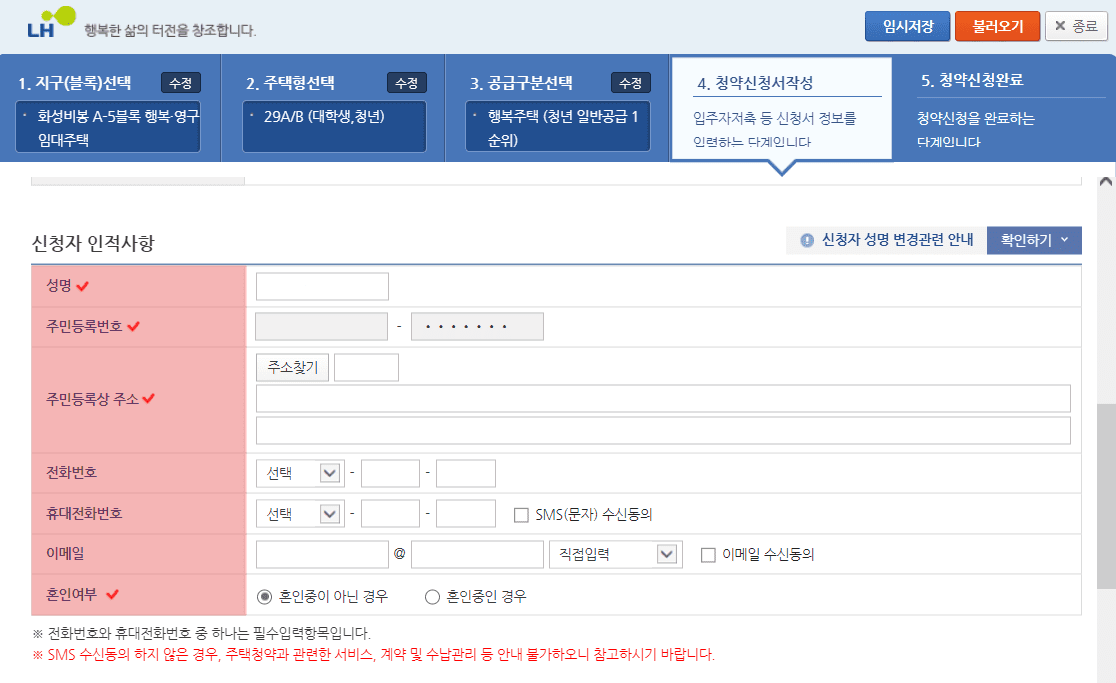Click 수정 badge for 주택형선택 step
The height and width of the screenshot is (683, 1116).
point(406,83)
